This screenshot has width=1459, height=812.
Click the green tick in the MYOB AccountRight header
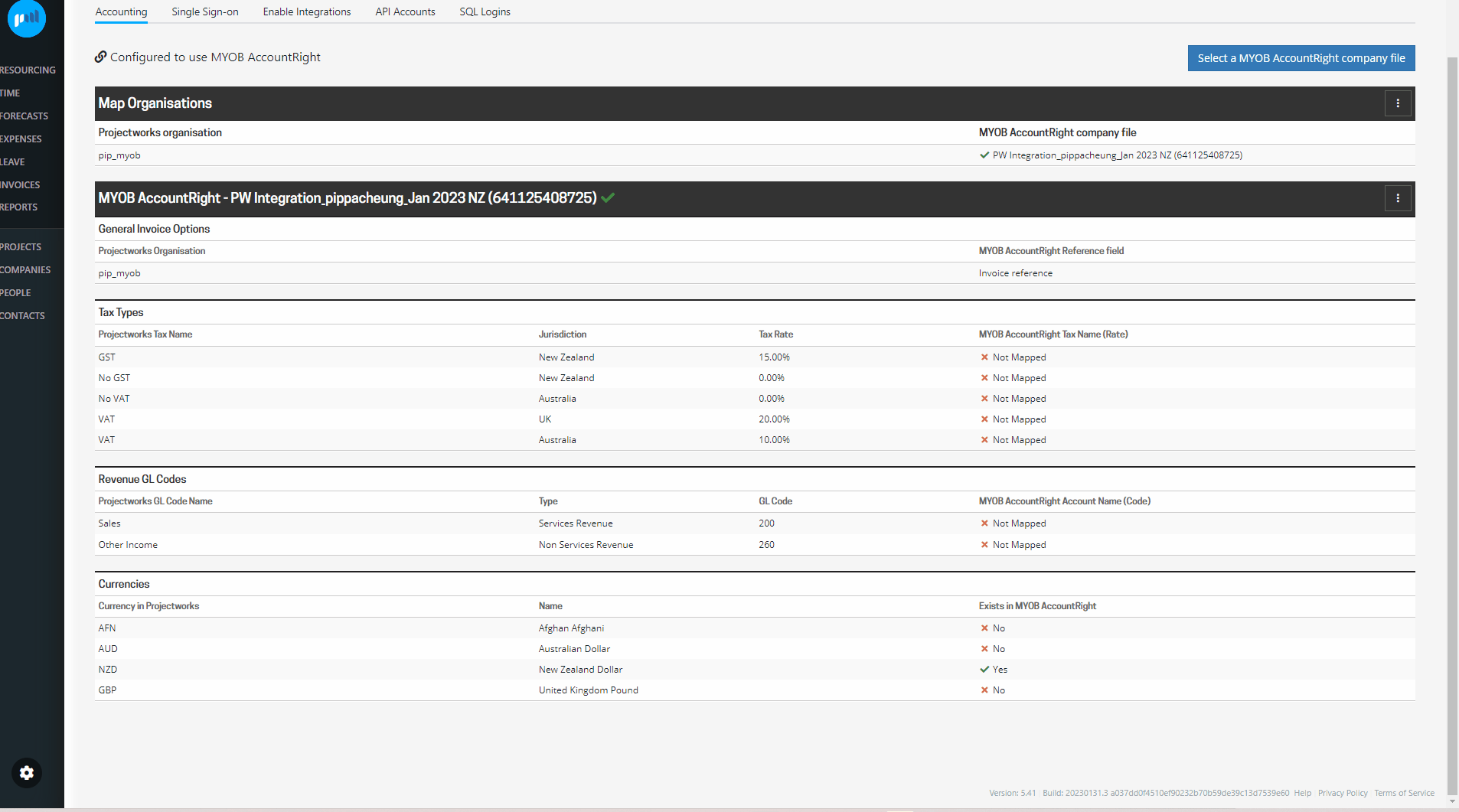609,197
